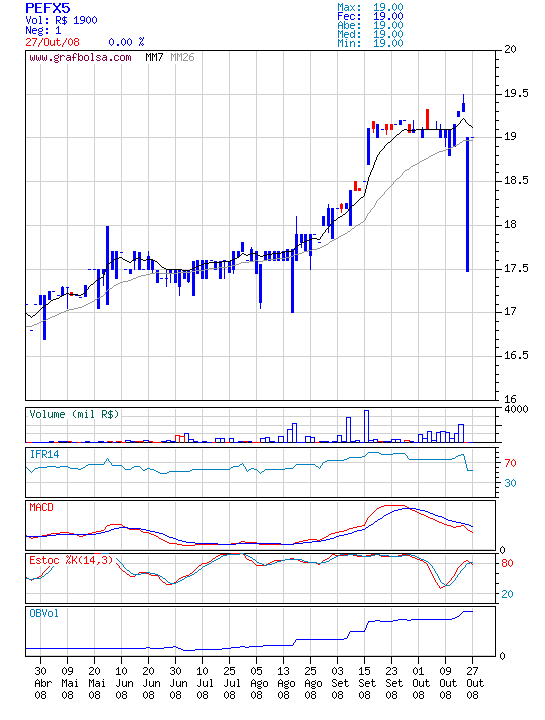This screenshot has height=720, width=545.
Task: Click the 19.5 price axis label
Action: [x=516, y=94]
